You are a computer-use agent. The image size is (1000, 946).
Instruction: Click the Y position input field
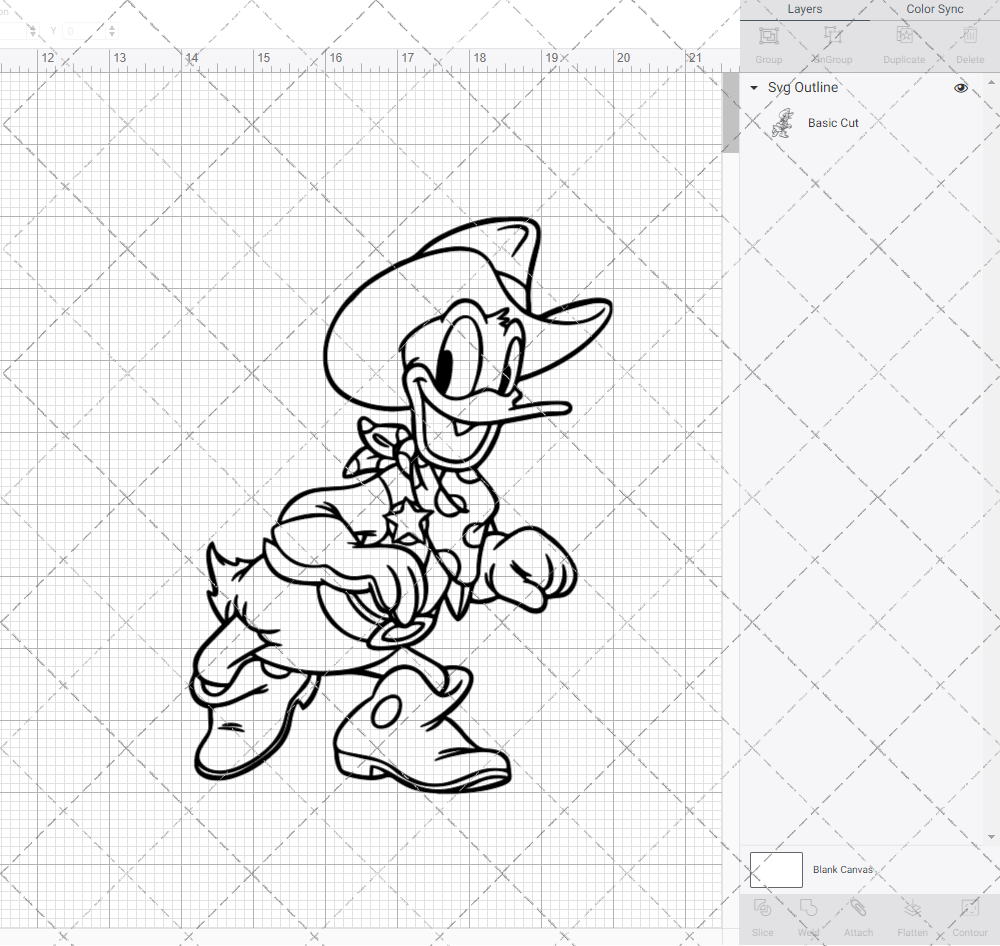tap(84, 31)
